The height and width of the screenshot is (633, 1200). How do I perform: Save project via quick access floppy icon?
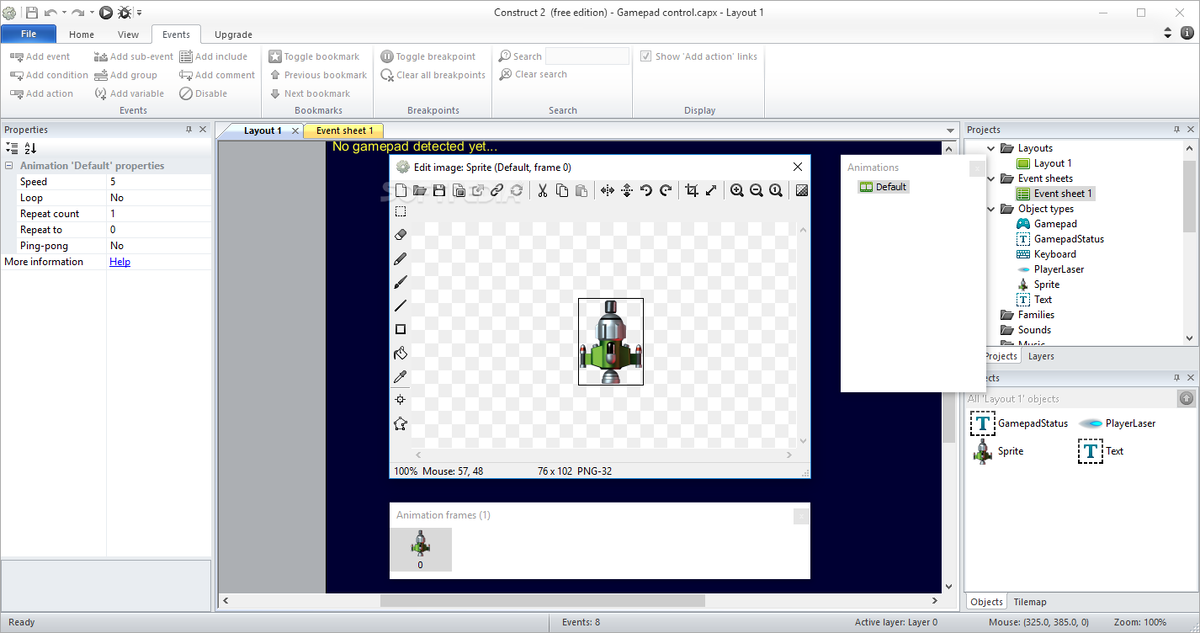(x=31, y=12)
